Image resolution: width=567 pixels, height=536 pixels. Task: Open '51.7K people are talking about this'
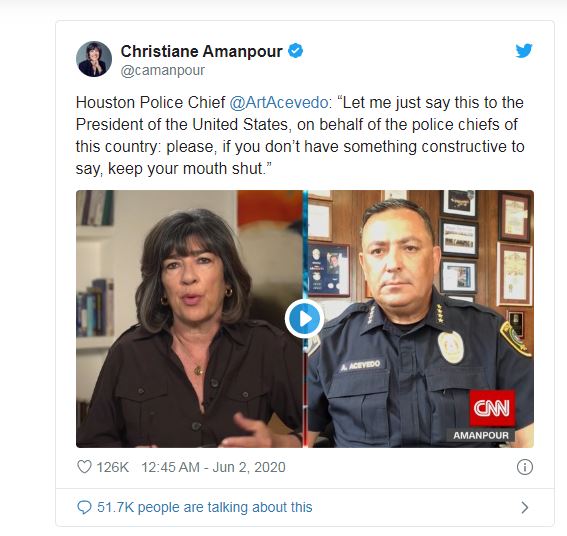click(205, 507)
